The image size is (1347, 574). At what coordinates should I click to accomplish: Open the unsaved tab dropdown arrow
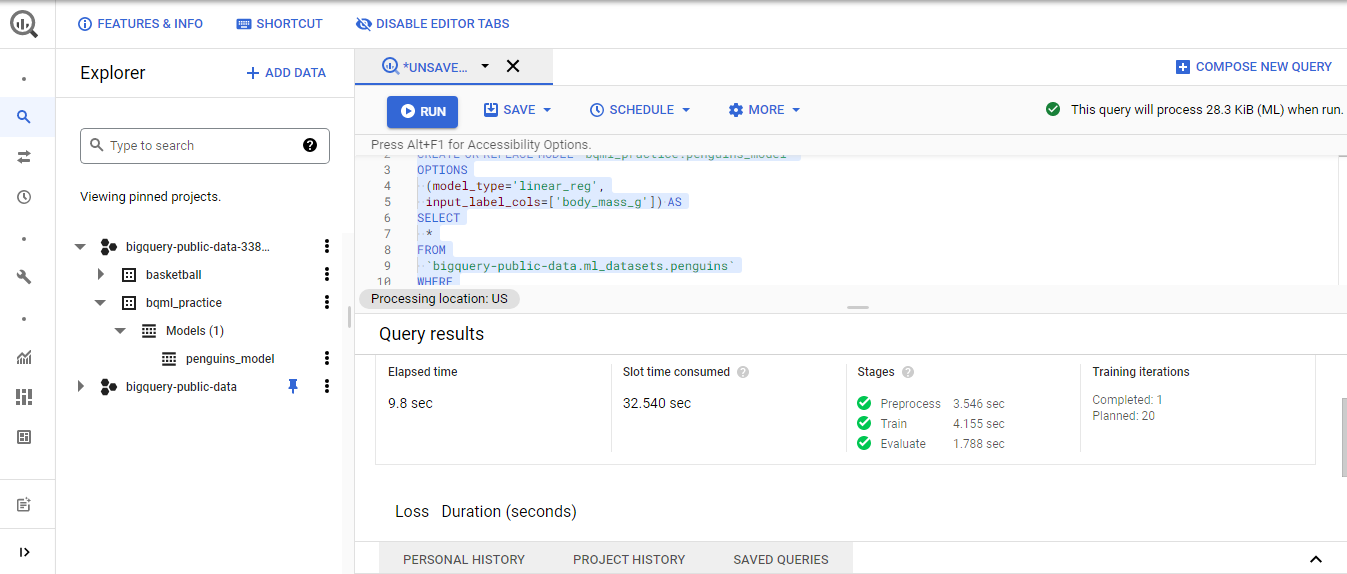click(485, 66)
